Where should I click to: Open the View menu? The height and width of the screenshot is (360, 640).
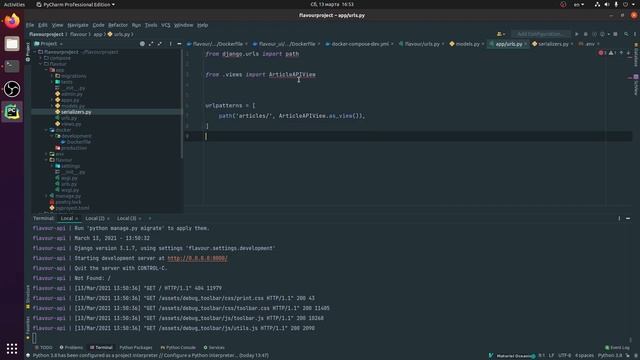[58, 25]
